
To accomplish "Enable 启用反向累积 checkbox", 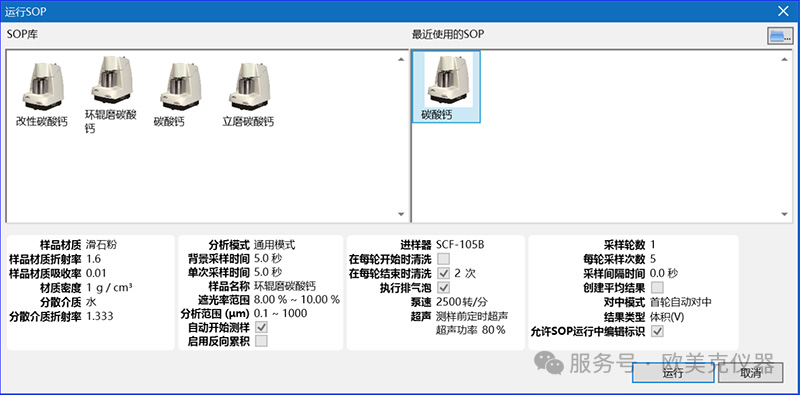I will coord(261,341).
